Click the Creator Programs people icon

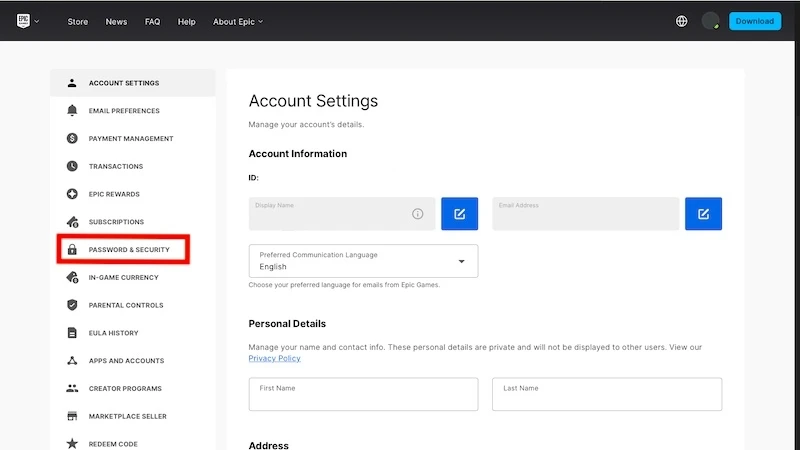72,388
